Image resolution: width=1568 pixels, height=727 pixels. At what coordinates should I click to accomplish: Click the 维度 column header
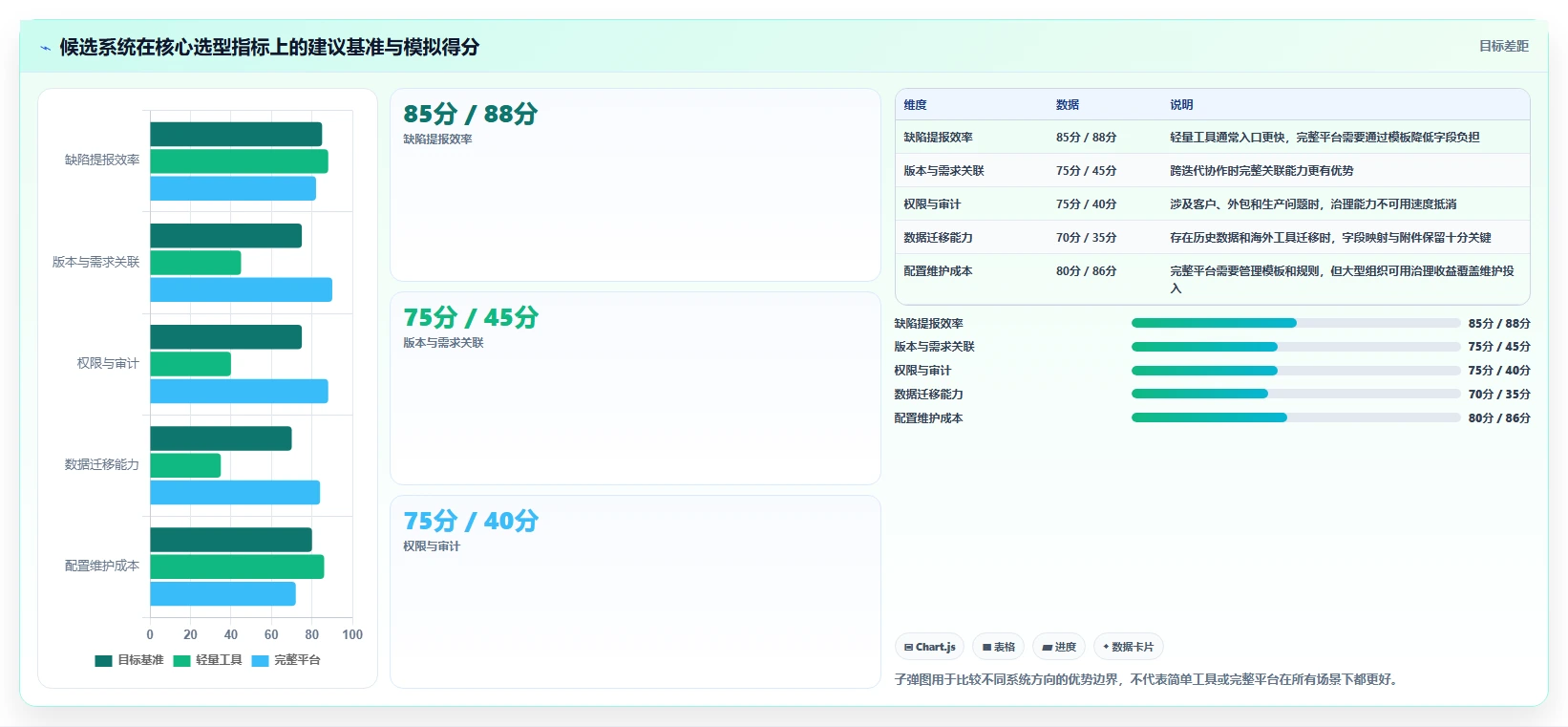(915, 105)
